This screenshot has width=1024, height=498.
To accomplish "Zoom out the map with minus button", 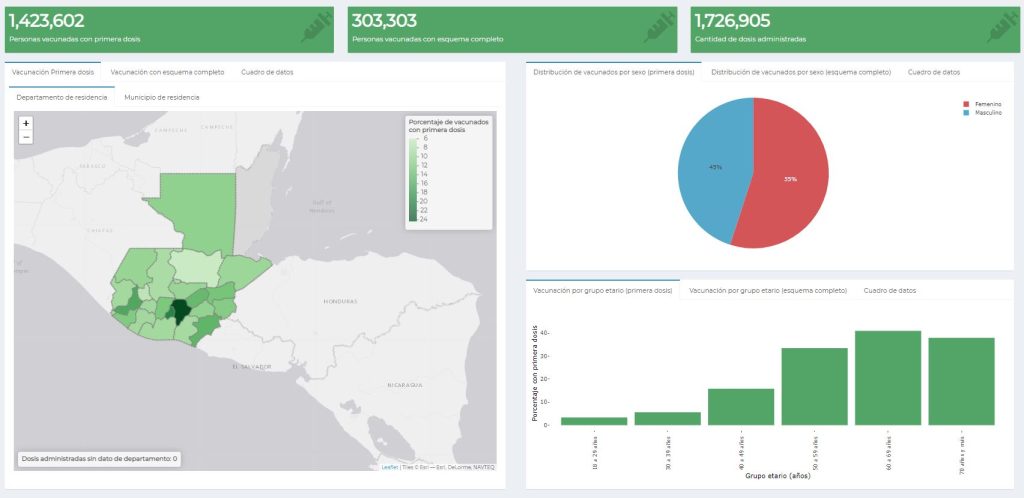I will coord(26,137).
